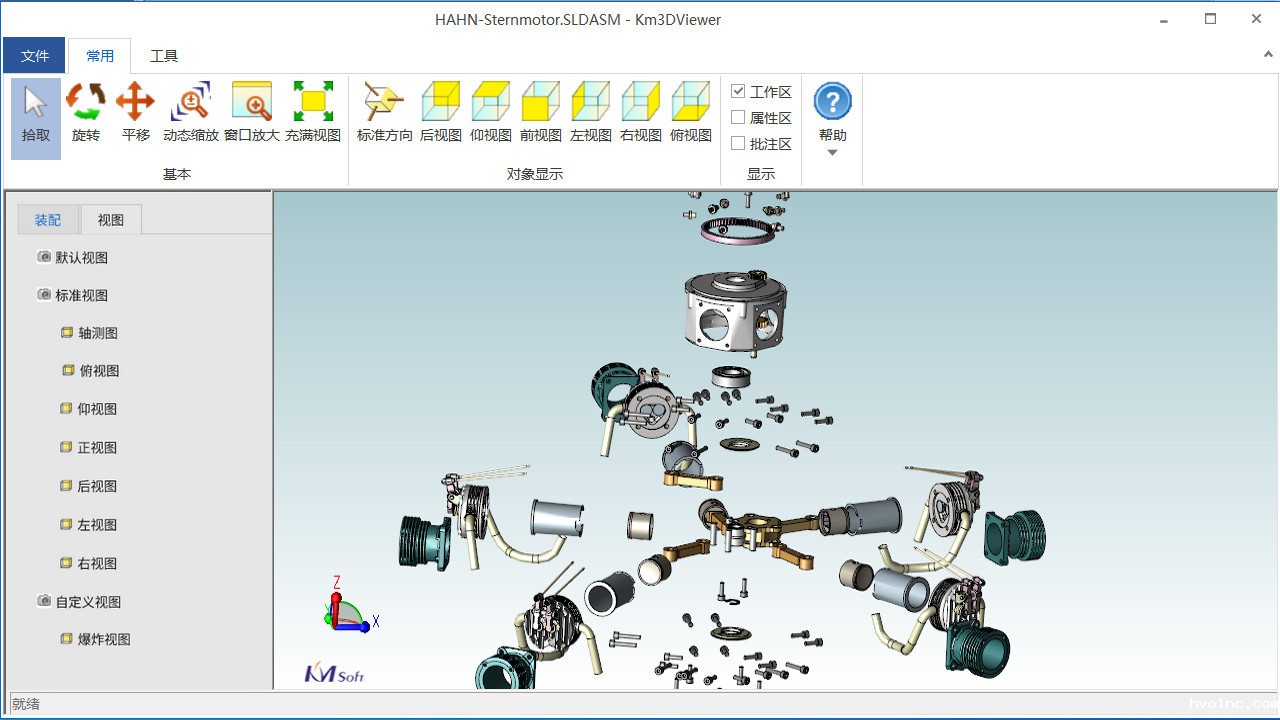
Task: Enable the 属性区 checkbox
Action: coord(738,118)
